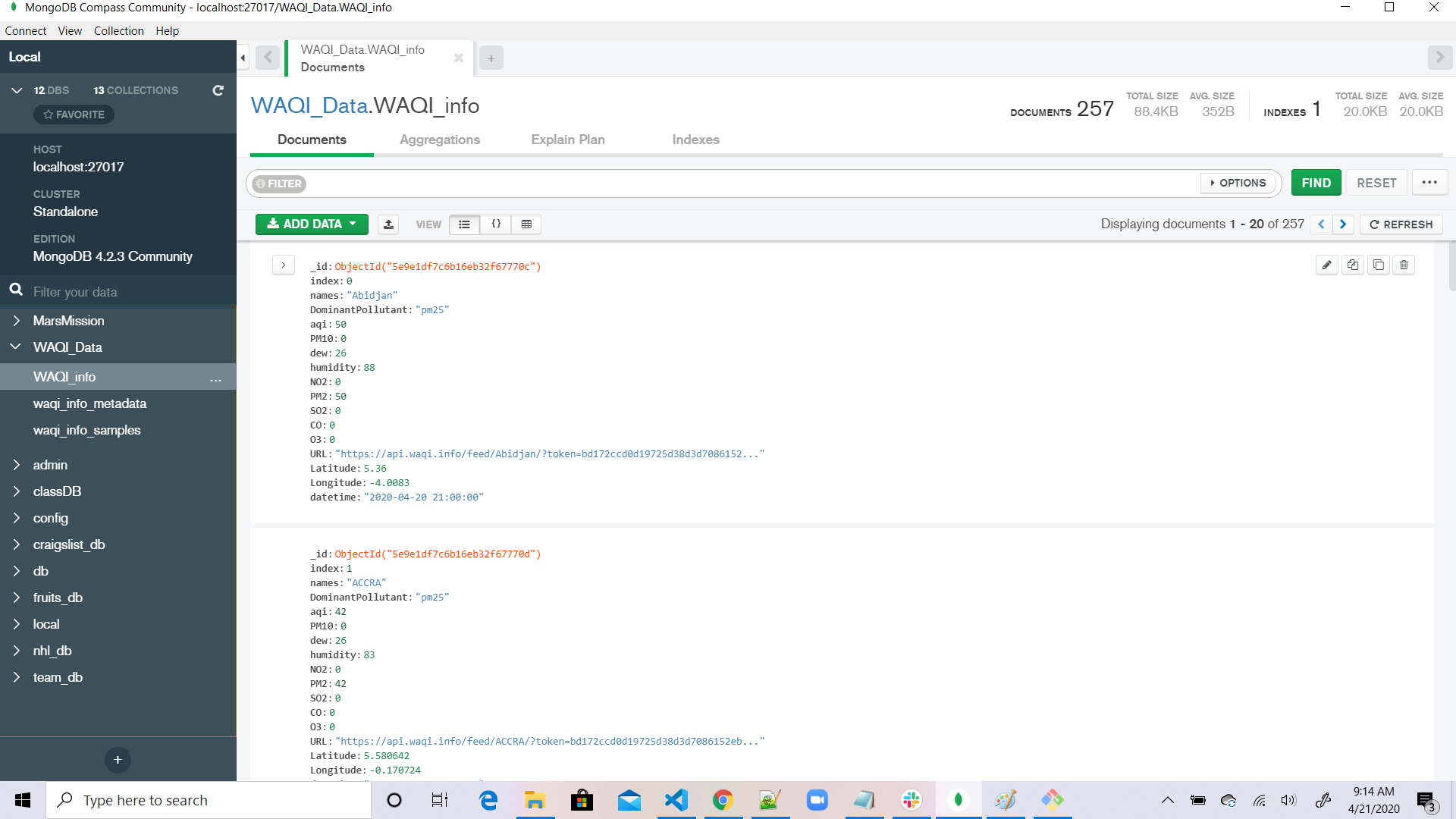
Task: Expand the classDB database
Action: (16, 491)
